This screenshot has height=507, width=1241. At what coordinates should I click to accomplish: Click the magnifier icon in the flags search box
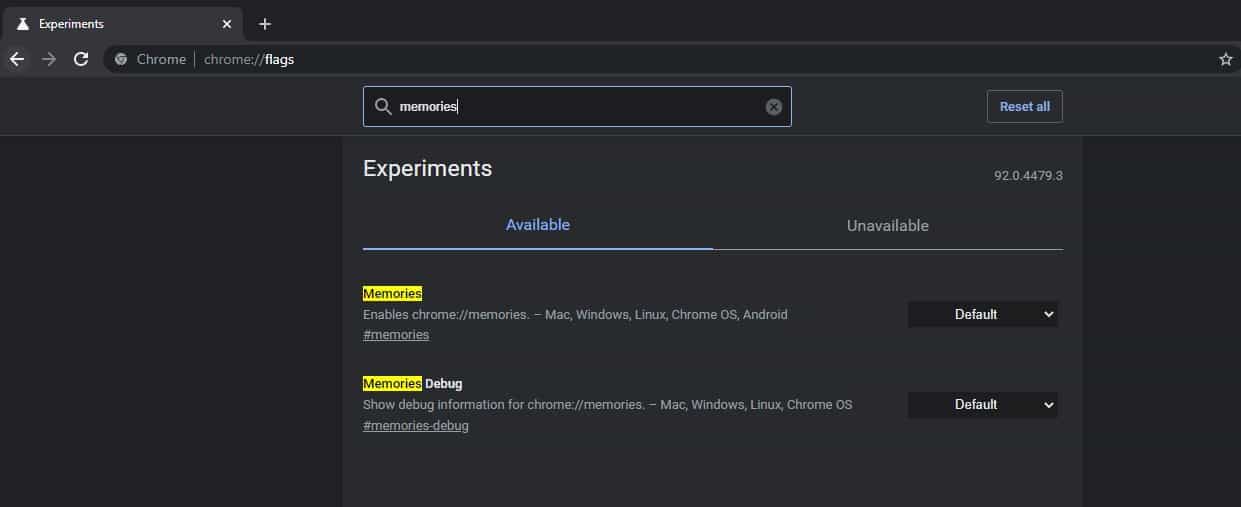click(x=382, y=107)
